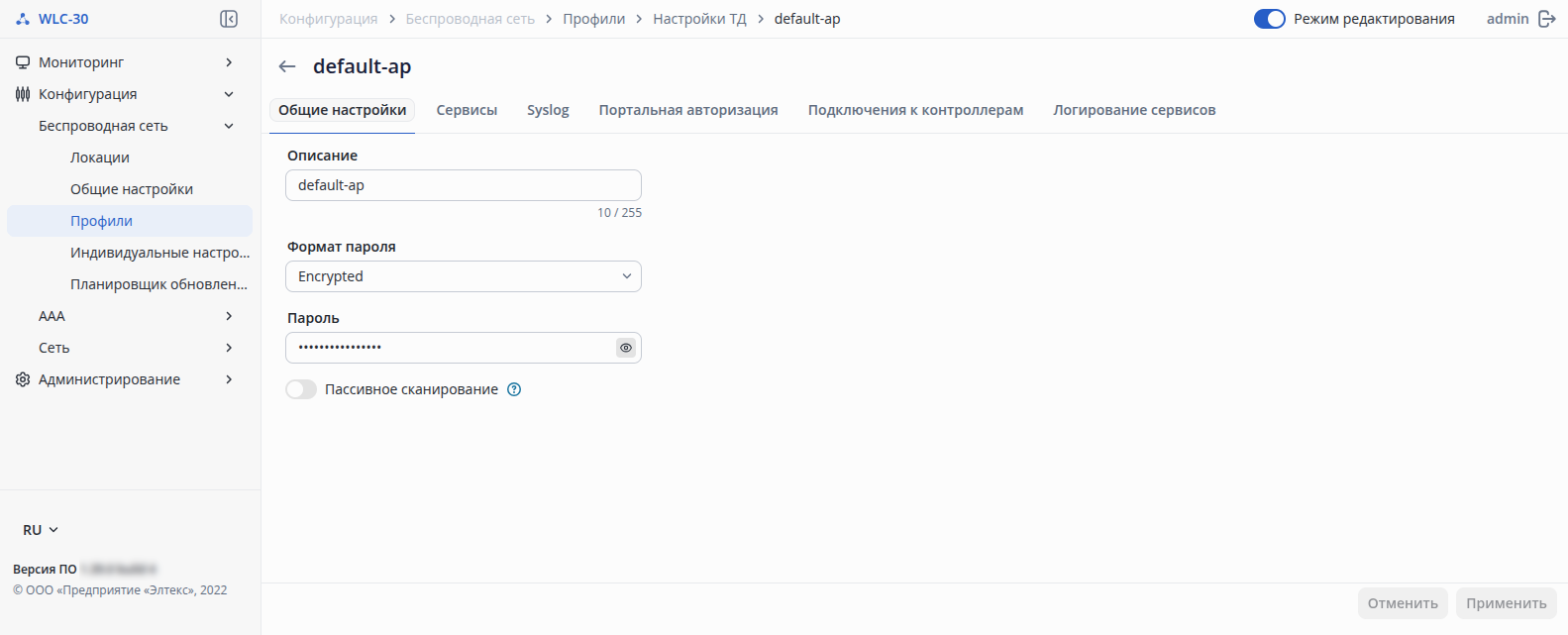Open Портальная авторизация tab
Image resolution: width=1568 pixels, height=635 pixels.
click(x=688, y=110)
